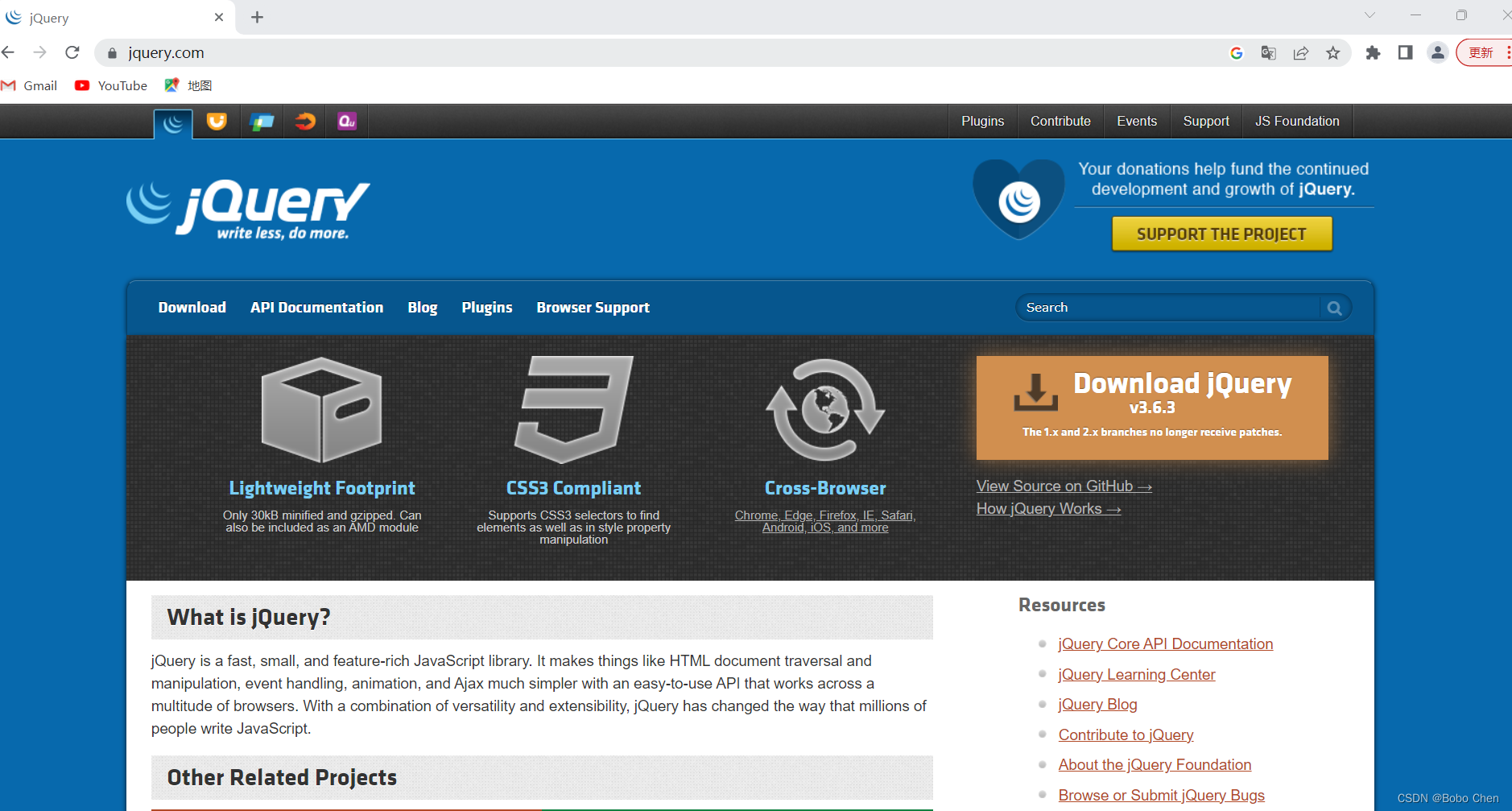Image resolution: width=1512 pixels, height=811 pixels.
Task: Open View Source on GitHub link
Action: click(x=1064, y=486)
